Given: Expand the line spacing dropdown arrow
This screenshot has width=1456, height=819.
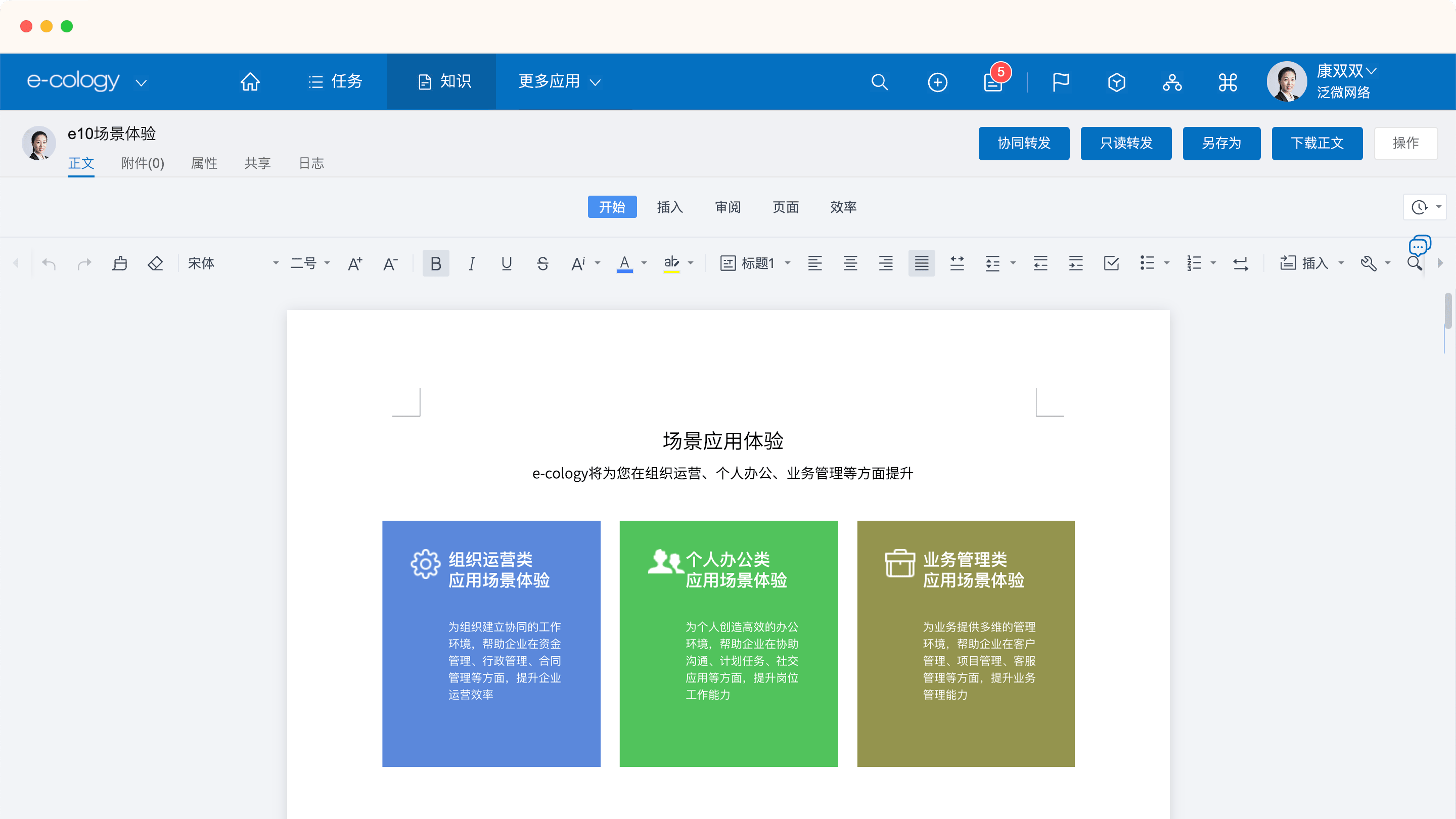Looking at the screenshot, I should pyautogui.click(x=1013, y=263).
